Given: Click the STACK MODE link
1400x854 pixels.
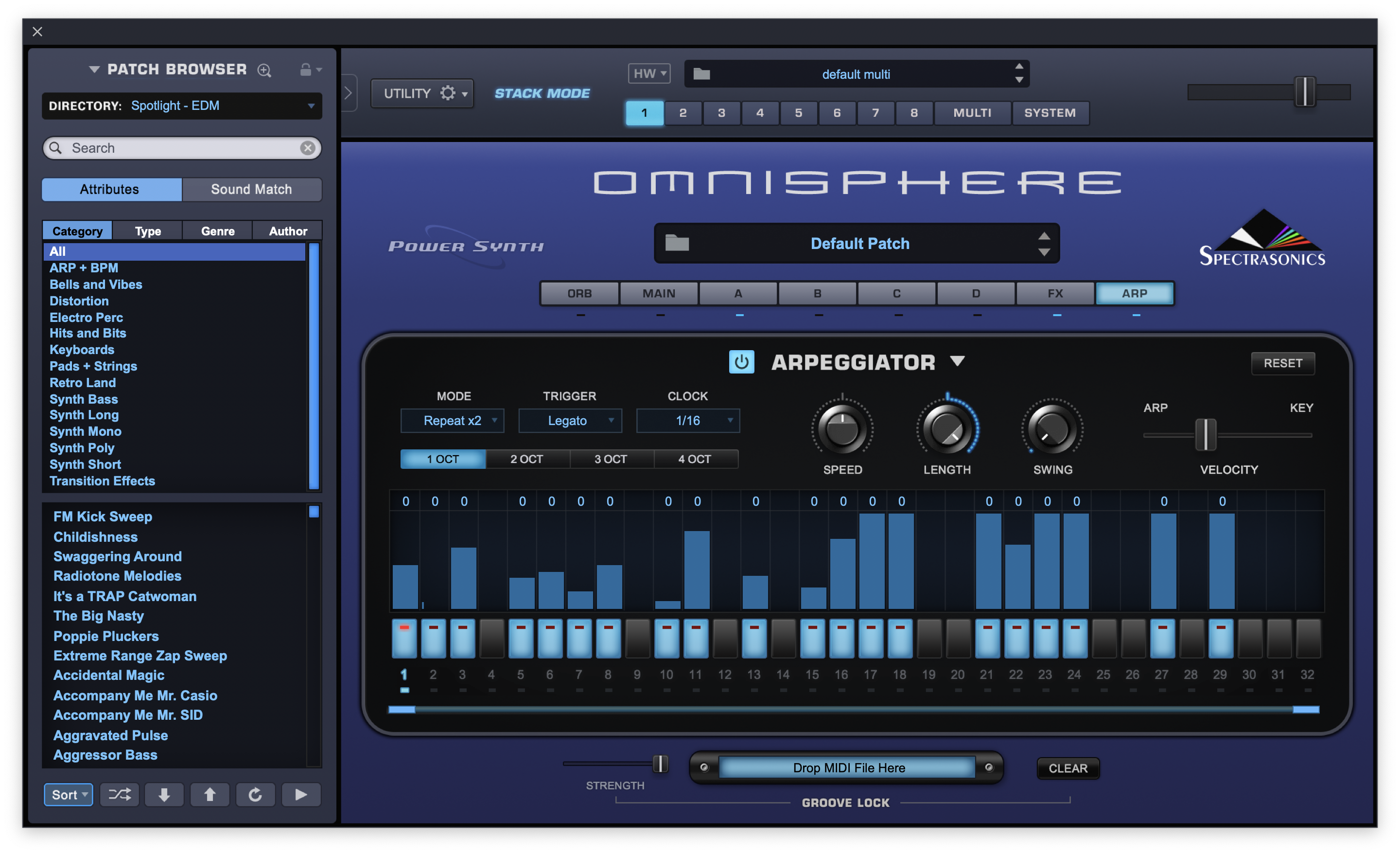Looking at the screenshot, I should click(x=542, y=93).
